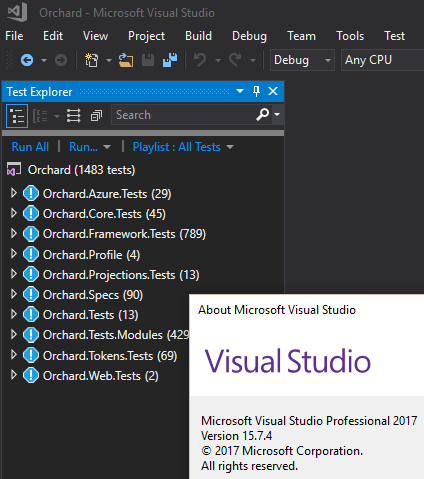The image size is (424, 479).
Task: Click the search magnifier icon
Action: (262, 115)
